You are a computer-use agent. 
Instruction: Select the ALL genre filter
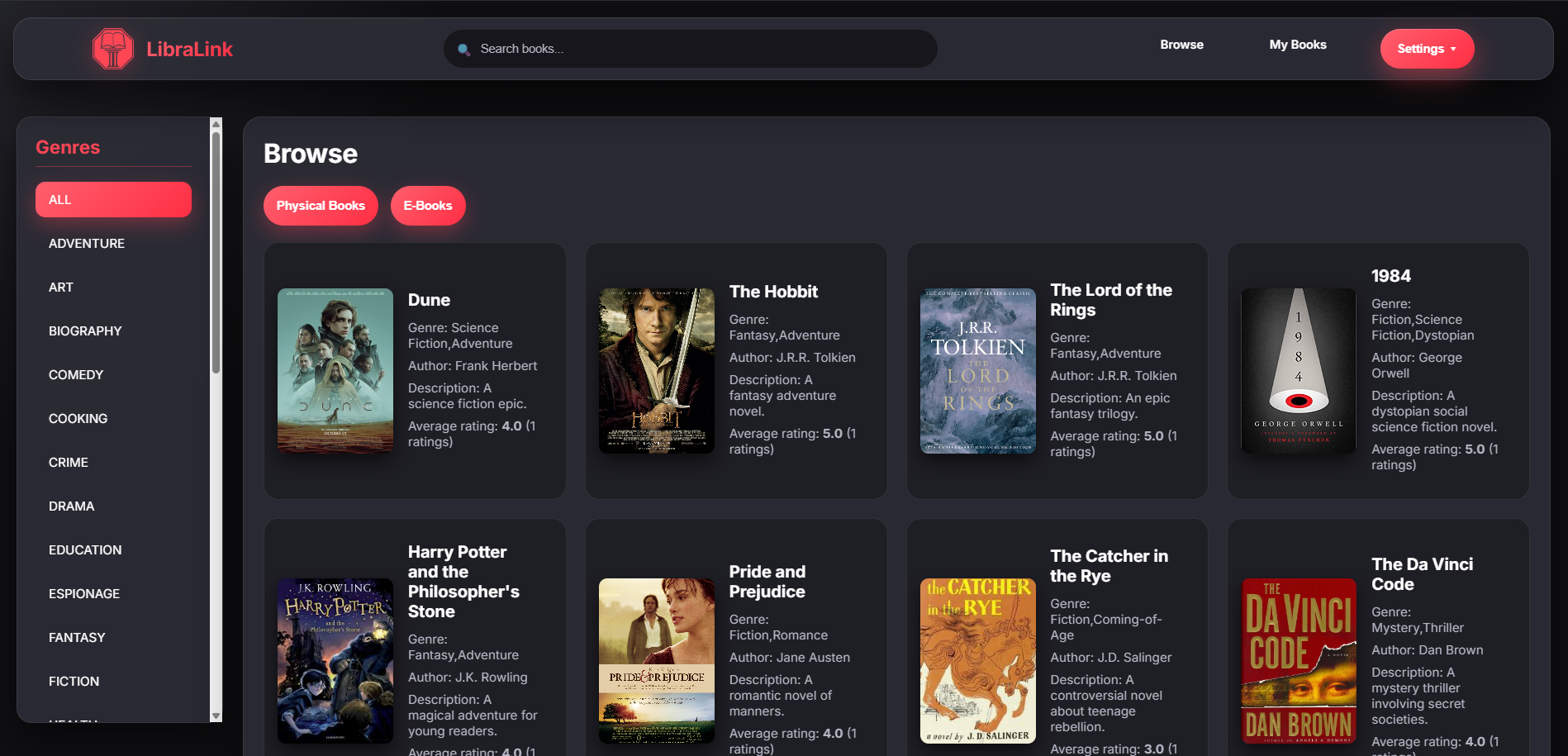[x=113, y=200]
